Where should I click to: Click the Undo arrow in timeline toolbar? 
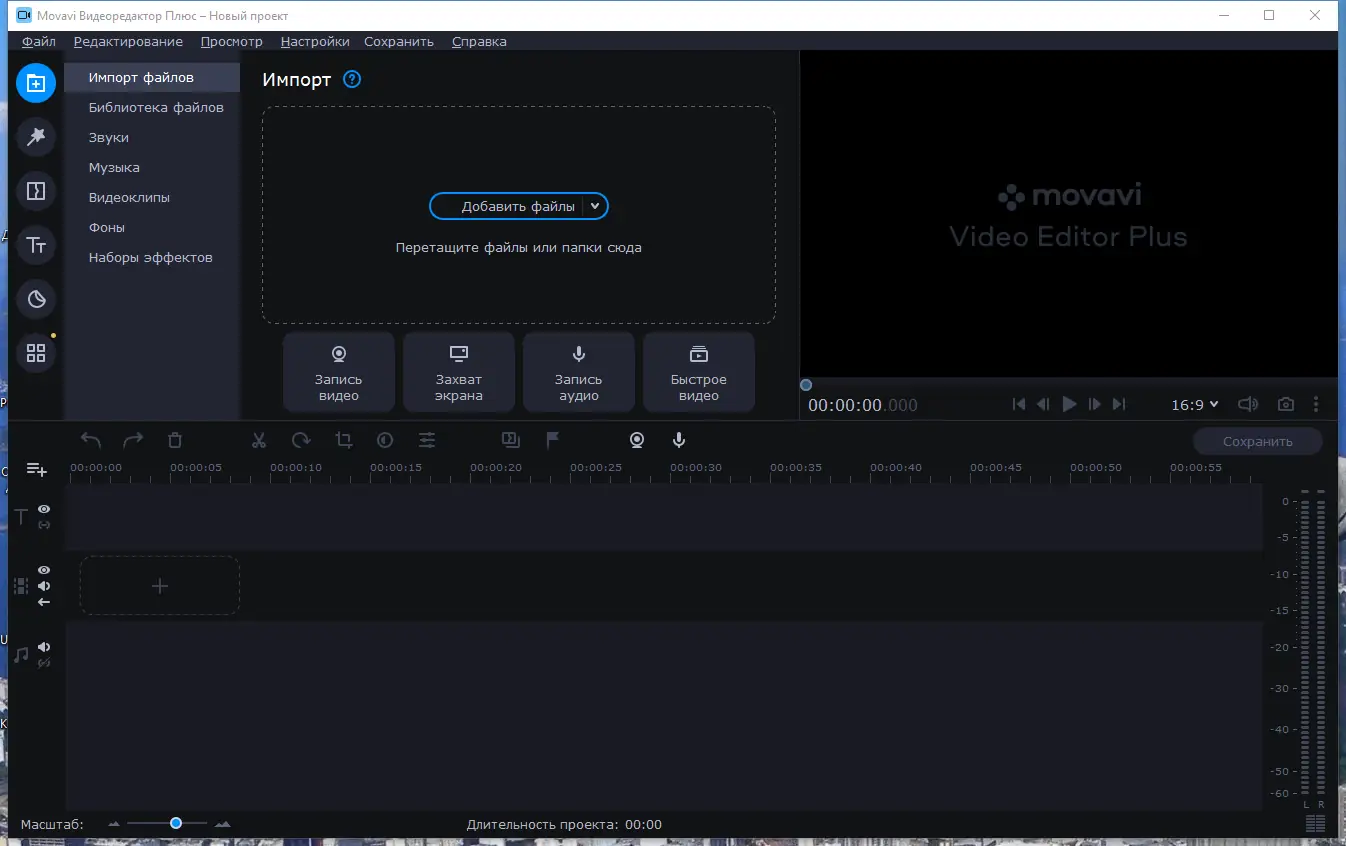coord(91,440)
